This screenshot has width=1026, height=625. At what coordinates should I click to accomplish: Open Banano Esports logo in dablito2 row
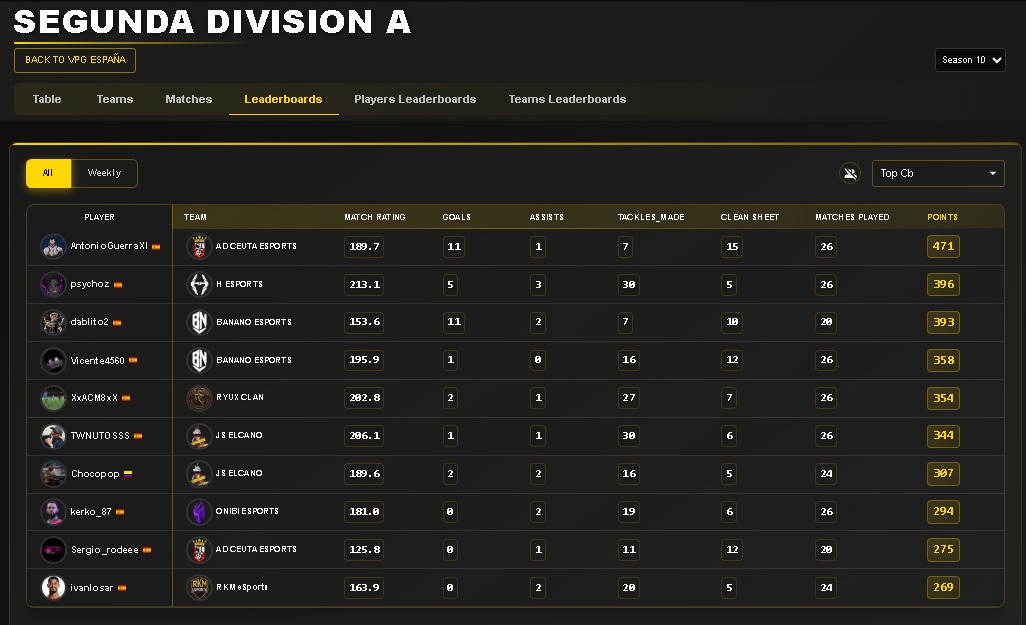[x=199, y=322]
